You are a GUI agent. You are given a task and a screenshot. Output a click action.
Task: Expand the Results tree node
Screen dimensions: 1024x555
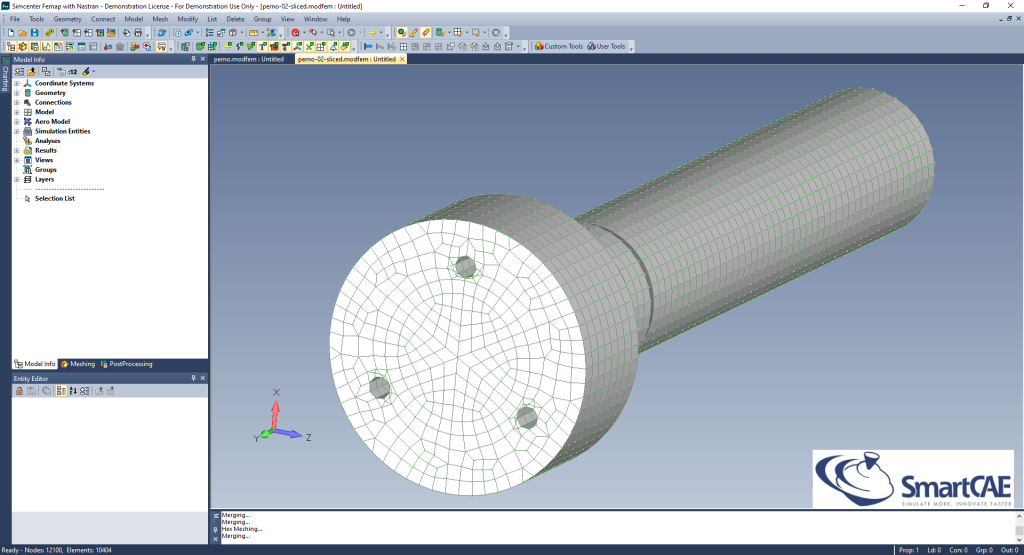tap(17, 150)
